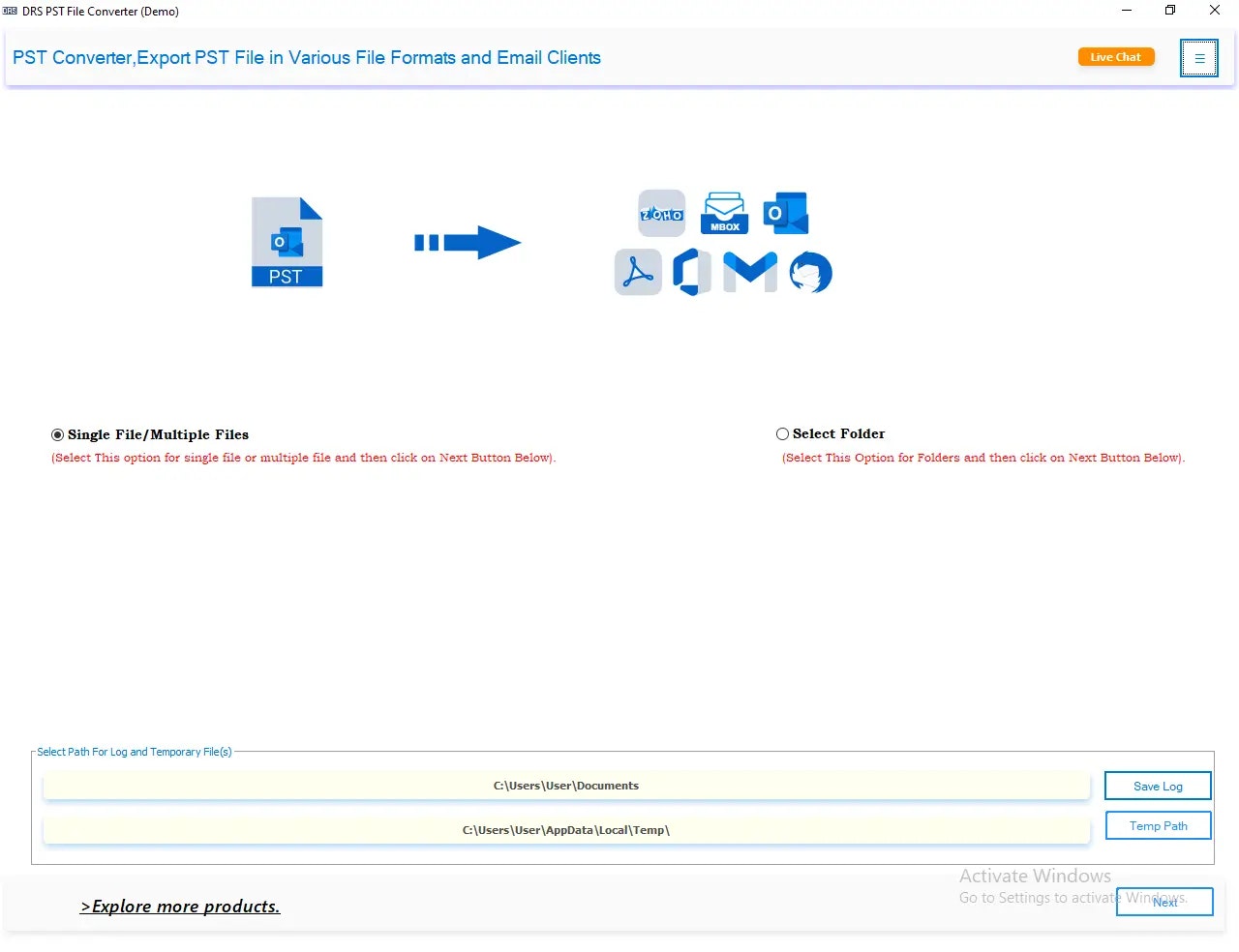Click the Adobe PDF icon

point(638,272)
